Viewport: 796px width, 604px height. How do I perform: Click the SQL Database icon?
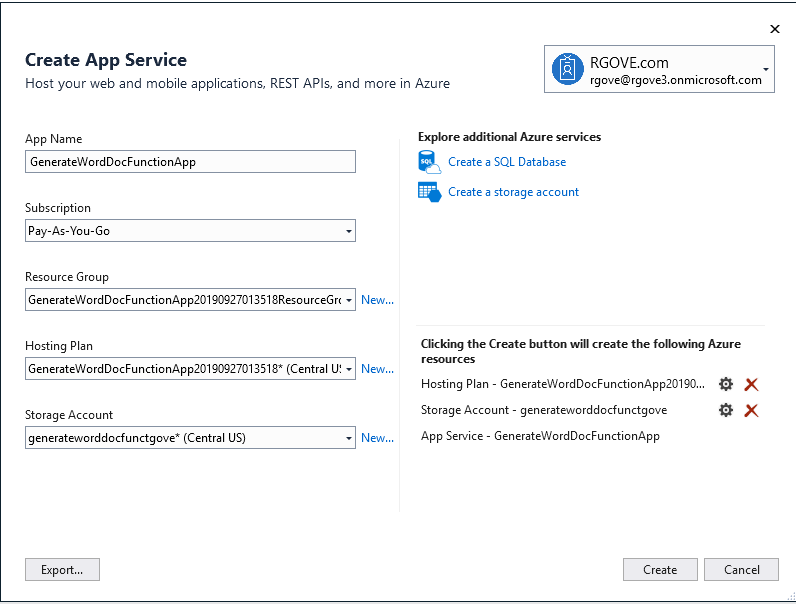pos(429,162)
